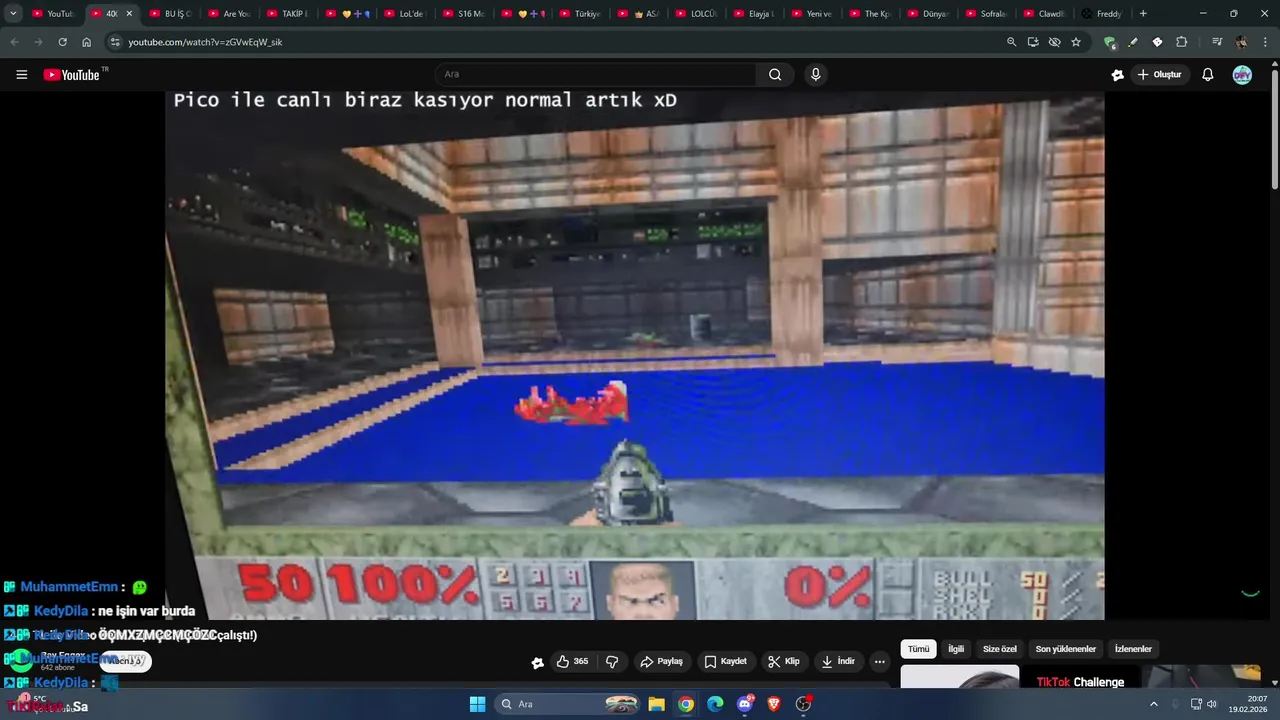Open the Windows Start menu
The height and width of the screenshot is (720, 1280).
[477, 704]
